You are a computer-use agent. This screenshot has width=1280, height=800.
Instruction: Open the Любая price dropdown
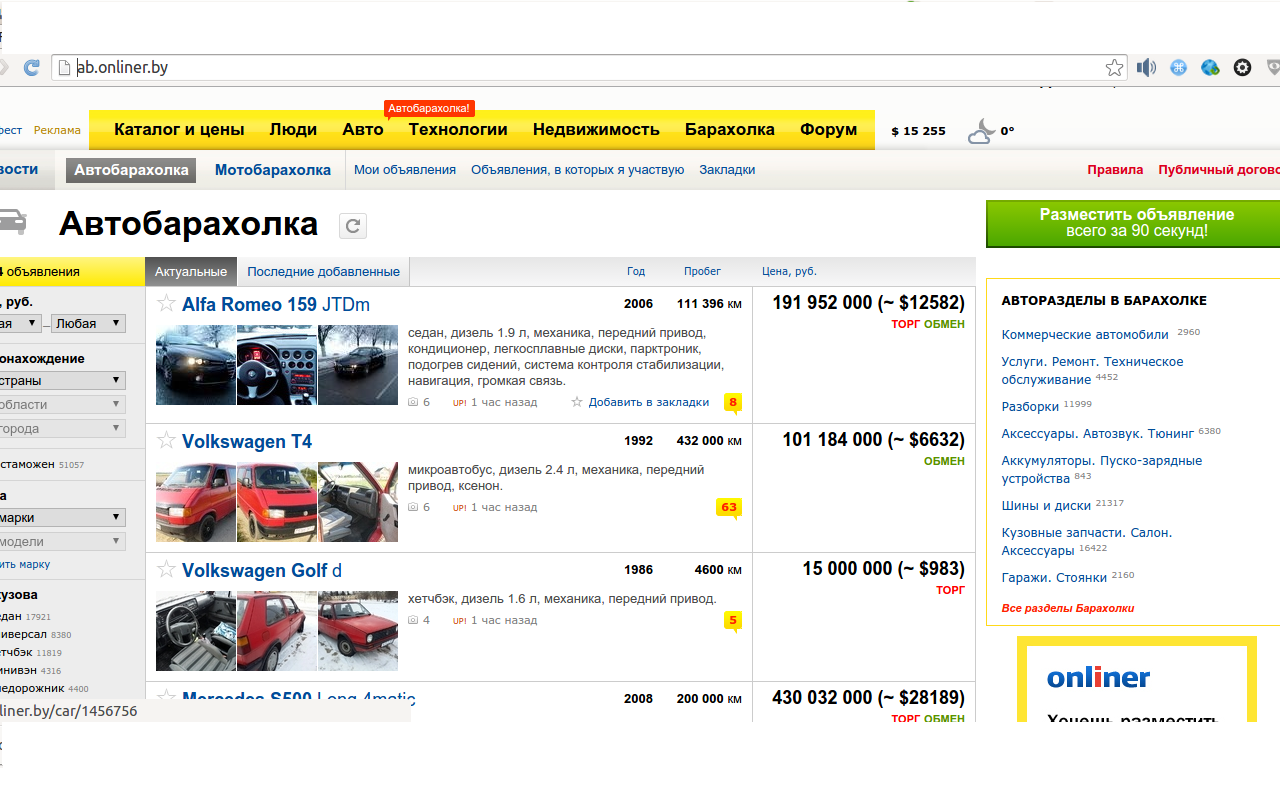pos(89,324)
